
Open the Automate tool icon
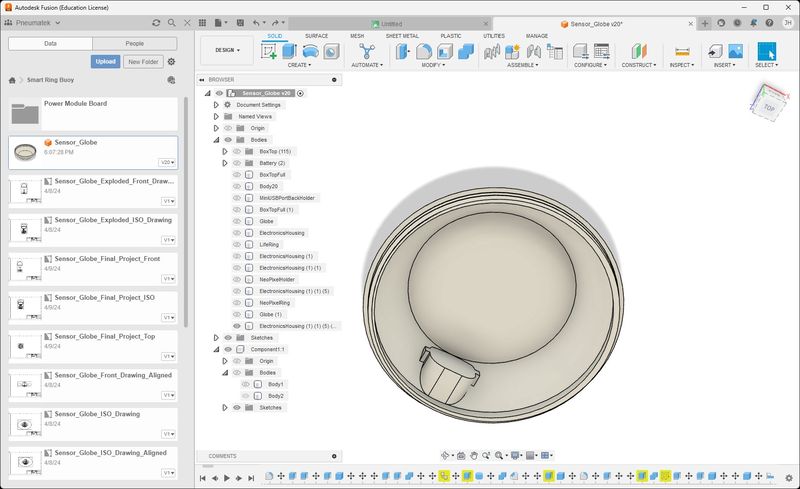(366, 51)
